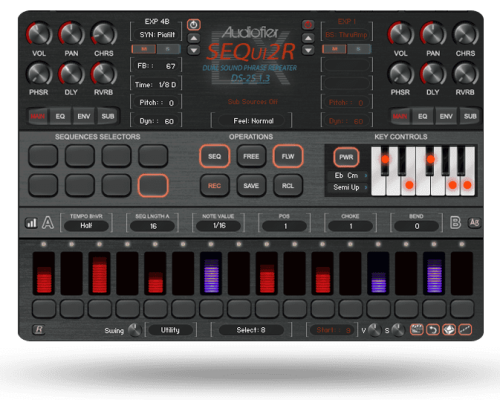Click the REC button
Image resolution: width=500 pixels, height=400 pixels.
(215, 186)
